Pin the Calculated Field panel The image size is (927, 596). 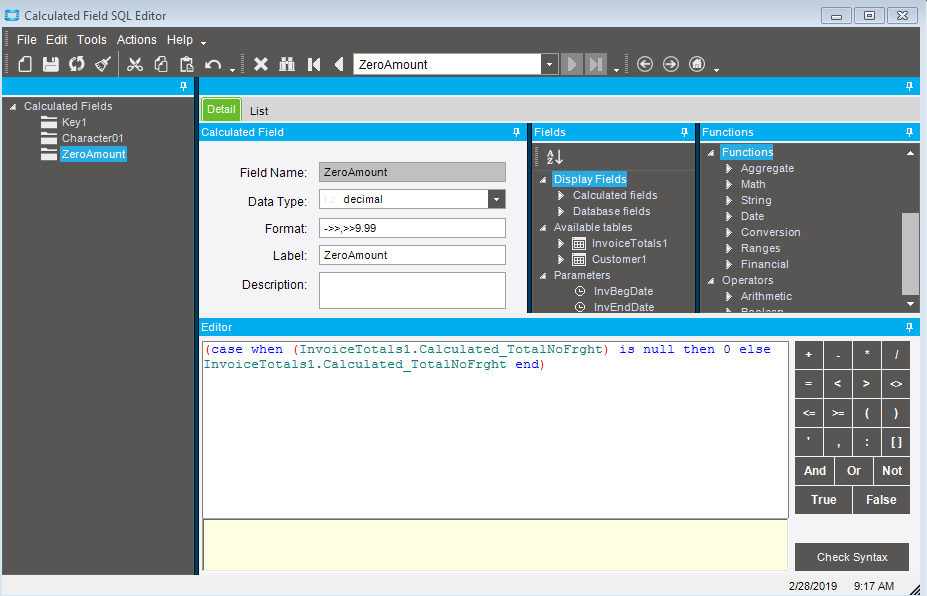tap(516, 132)
